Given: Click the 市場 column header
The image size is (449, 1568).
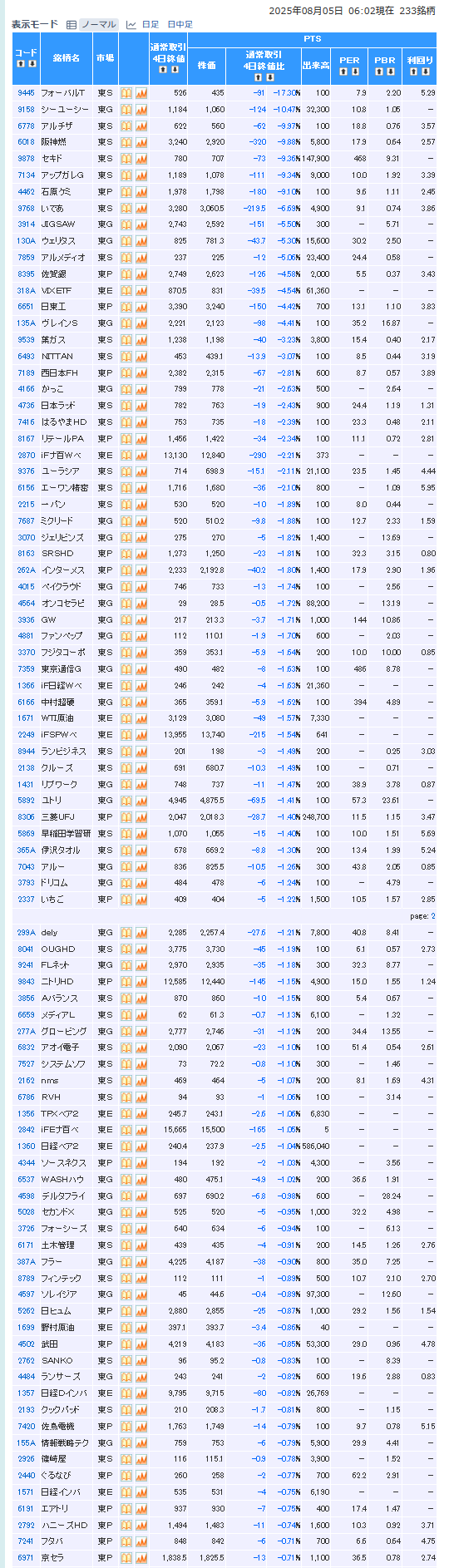Looking at the screenshot, I should (x=106, y=58).
